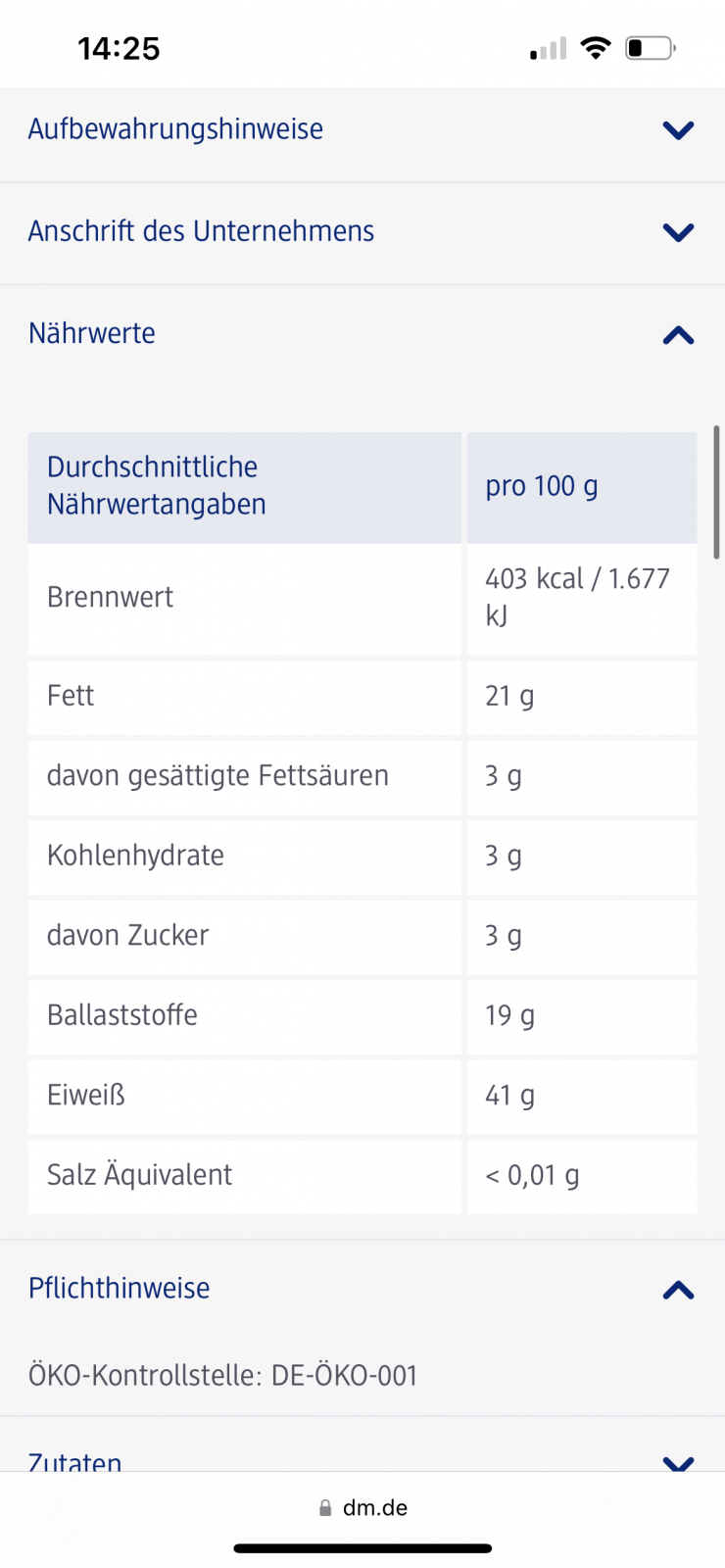
Task: Expand the Zutaten section chevron
Action: [678, 1462]
